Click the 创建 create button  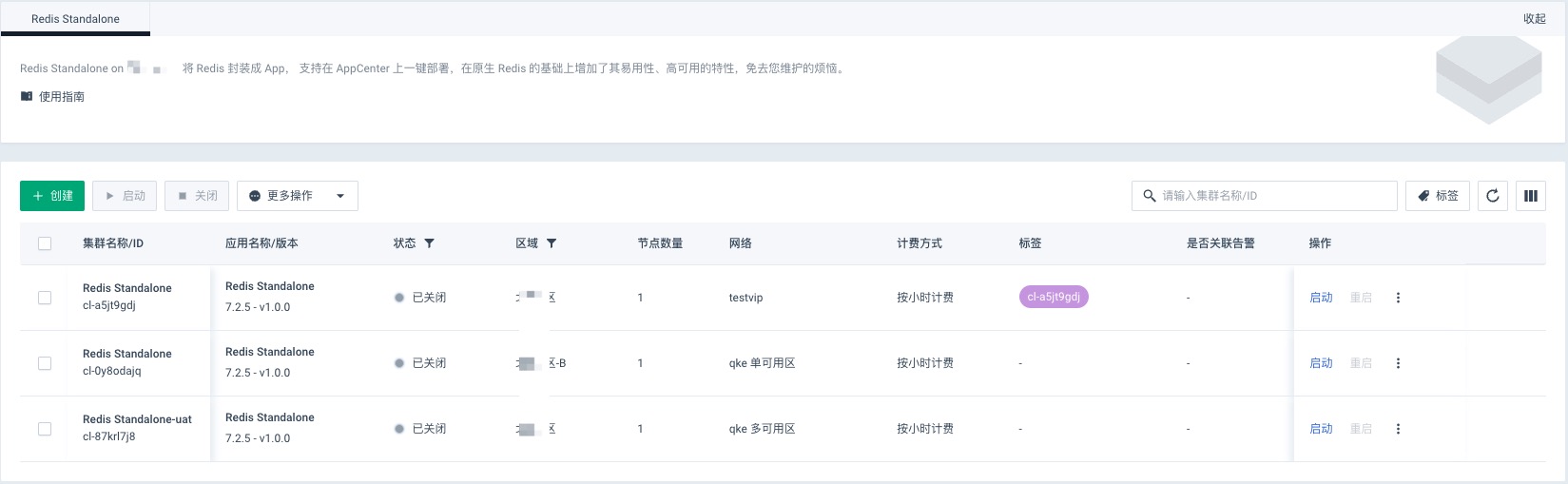tap(52, 196)
